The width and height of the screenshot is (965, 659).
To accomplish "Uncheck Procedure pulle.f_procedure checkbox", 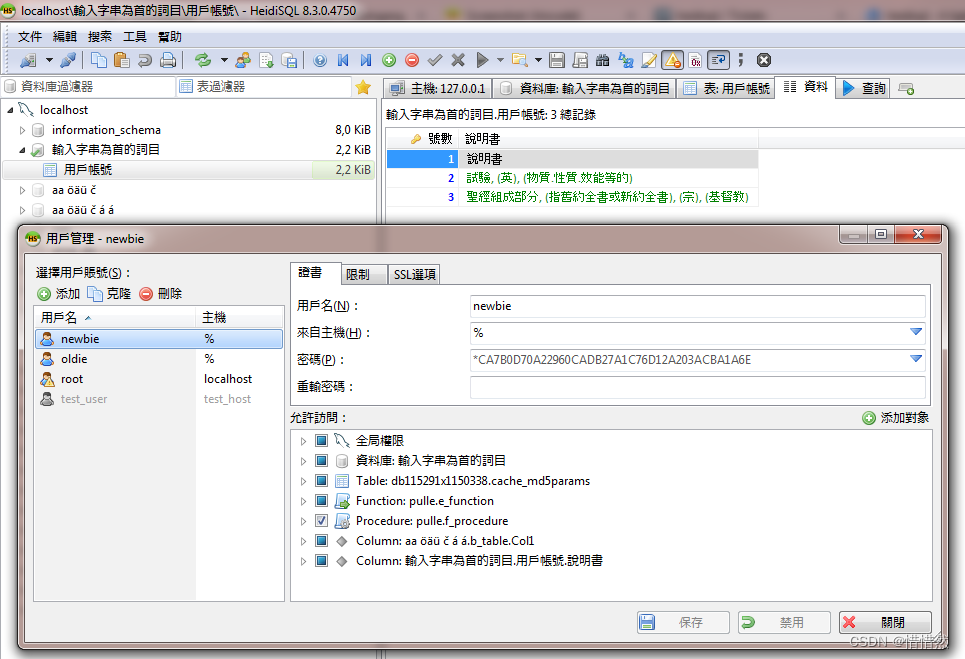I will [x=321, y=521].
